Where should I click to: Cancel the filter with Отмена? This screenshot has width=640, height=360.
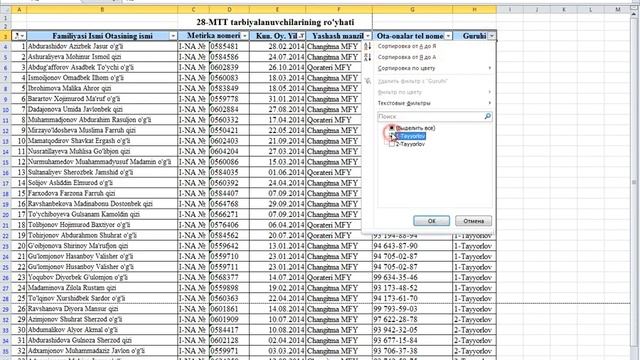point(473,221)
